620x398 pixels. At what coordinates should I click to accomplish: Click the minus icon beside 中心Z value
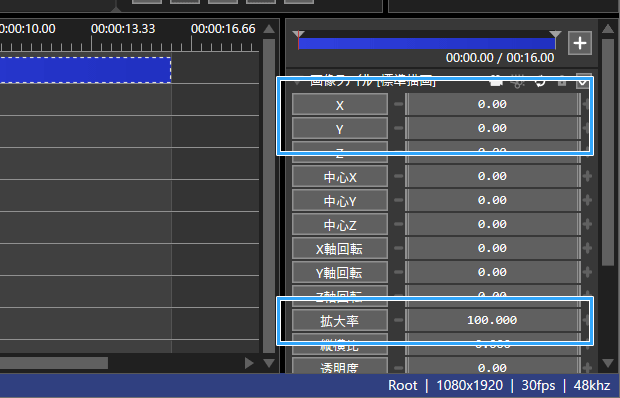tap(399, 224)
